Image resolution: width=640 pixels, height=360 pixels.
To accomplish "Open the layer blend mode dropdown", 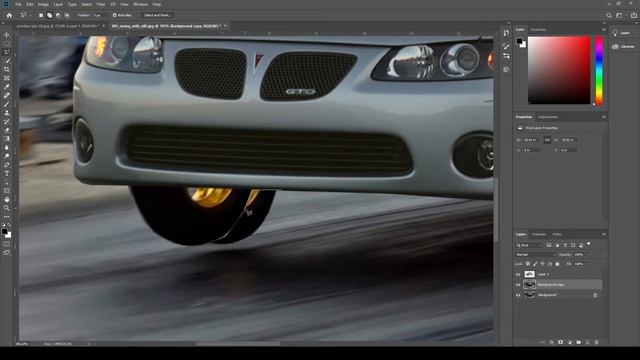I will click(x=535, y=254).
